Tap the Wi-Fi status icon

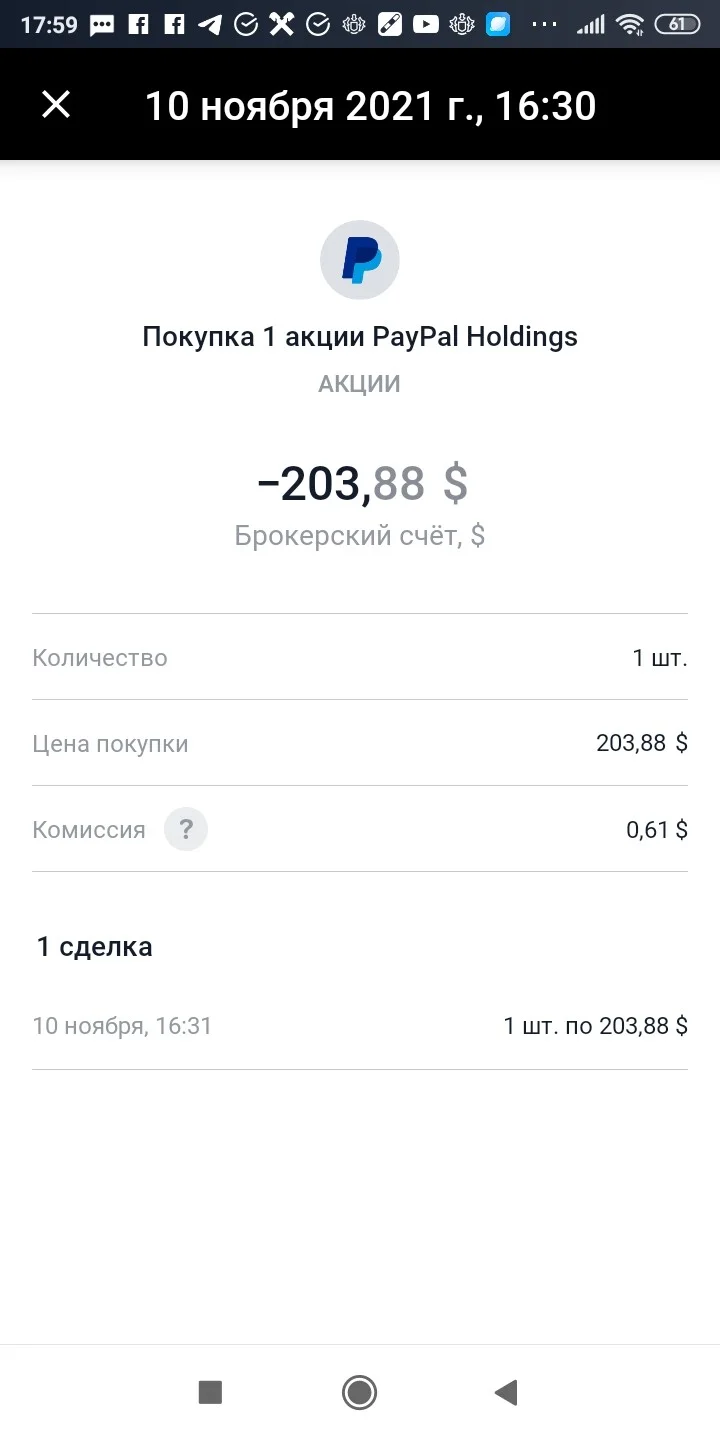click(630, 25)
